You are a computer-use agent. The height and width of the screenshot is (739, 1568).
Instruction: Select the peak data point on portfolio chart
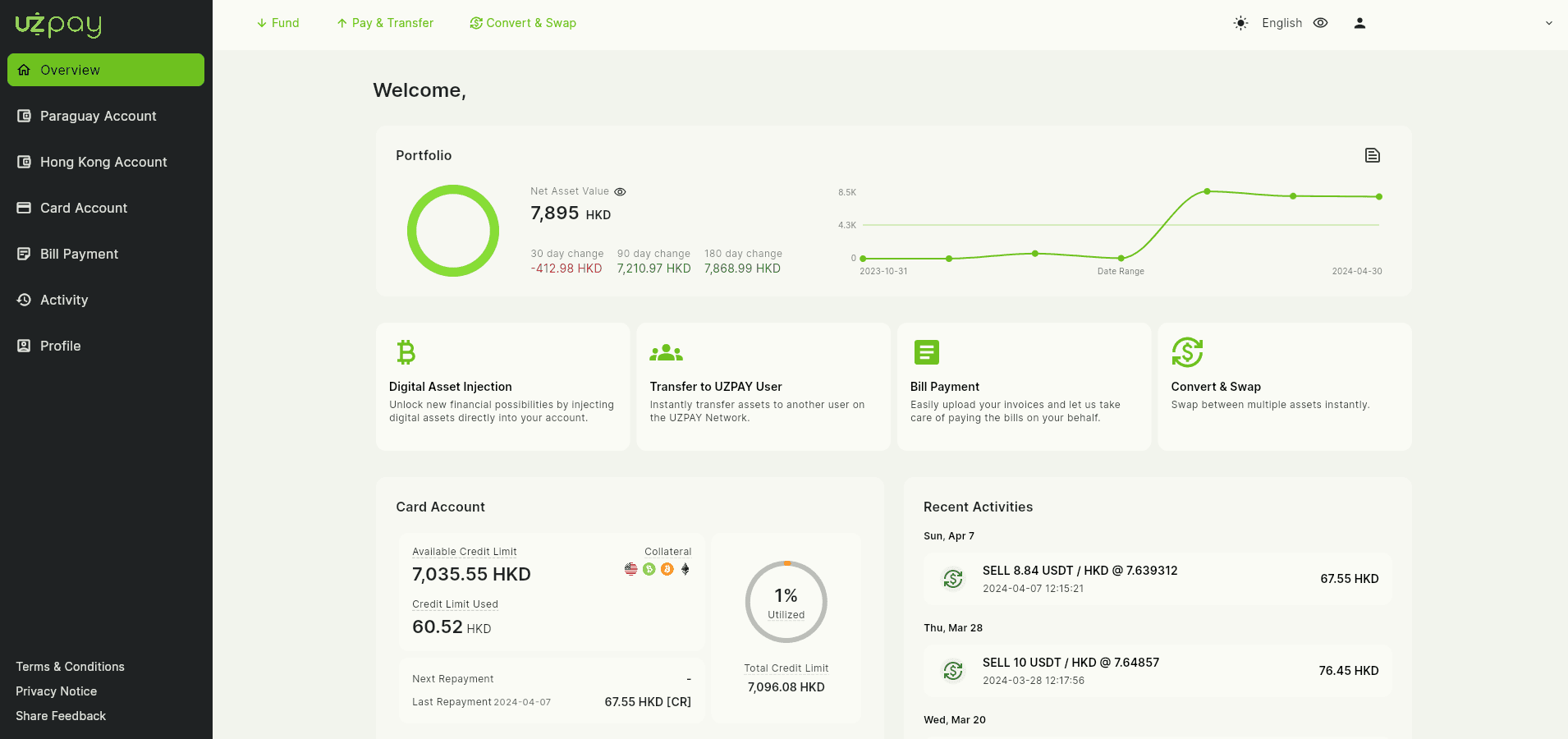point(1207,191)
